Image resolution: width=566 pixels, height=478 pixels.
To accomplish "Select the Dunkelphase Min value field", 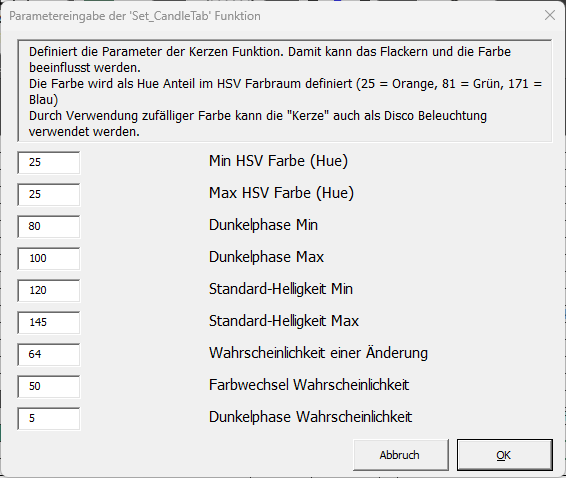I will (49, 226).
